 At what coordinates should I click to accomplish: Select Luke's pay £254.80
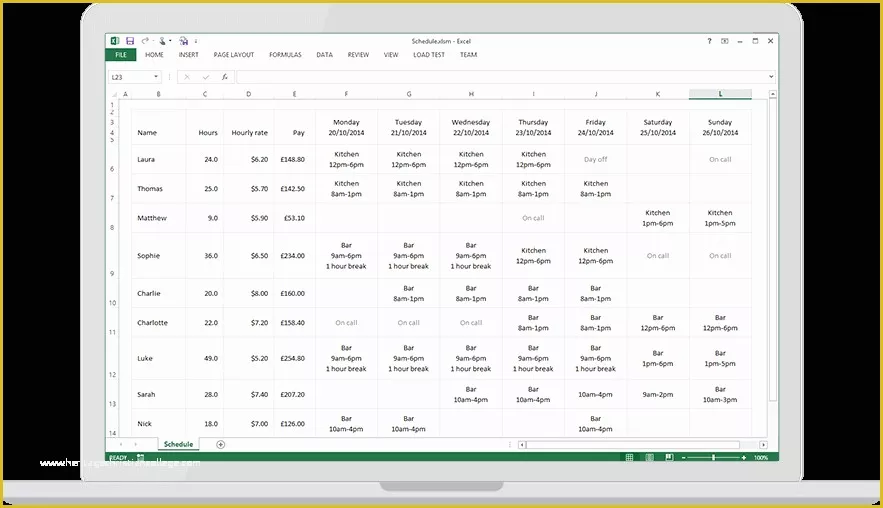295,358
